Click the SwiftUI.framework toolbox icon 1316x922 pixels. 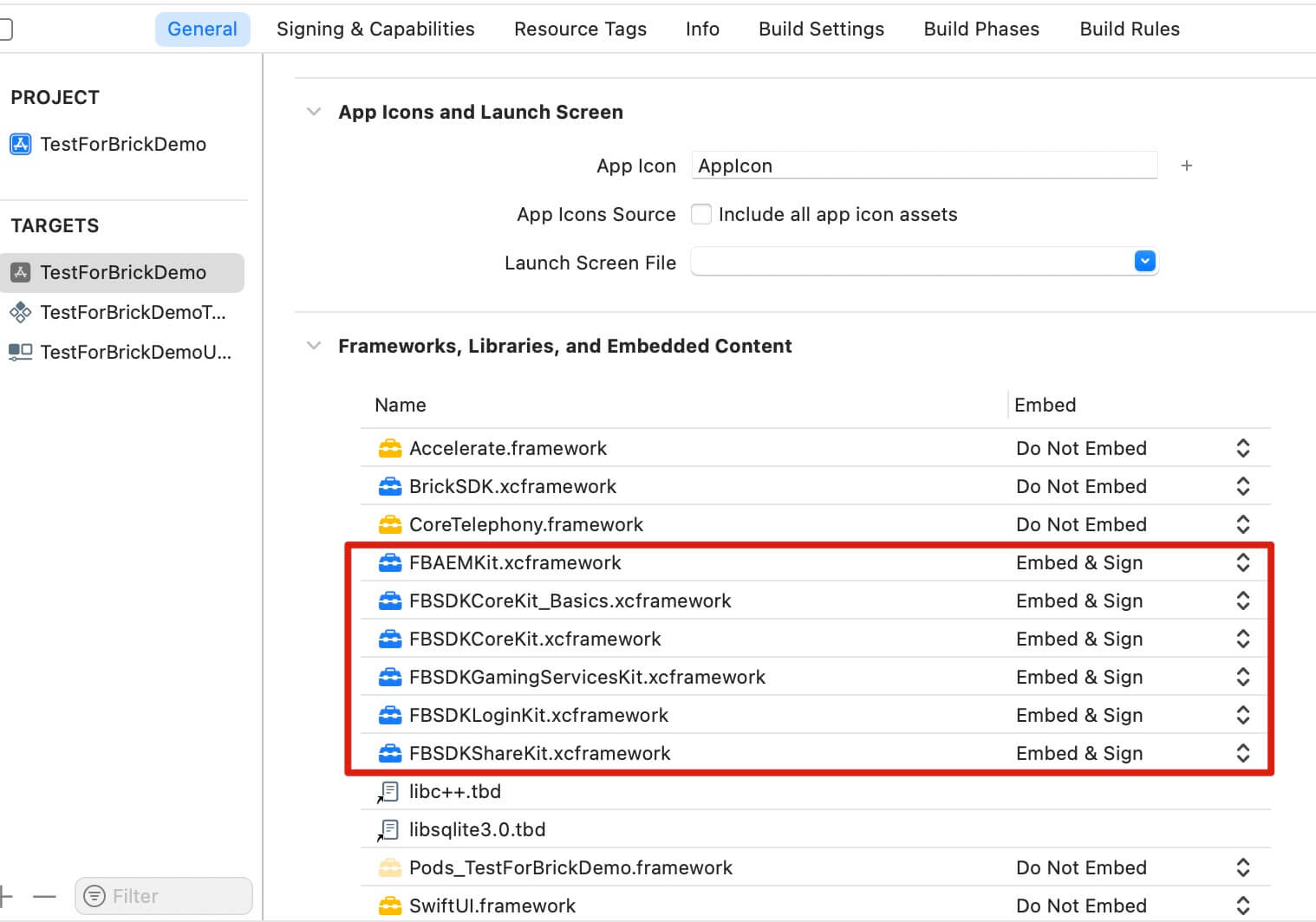pyautogui.click(x=390, y=906)
